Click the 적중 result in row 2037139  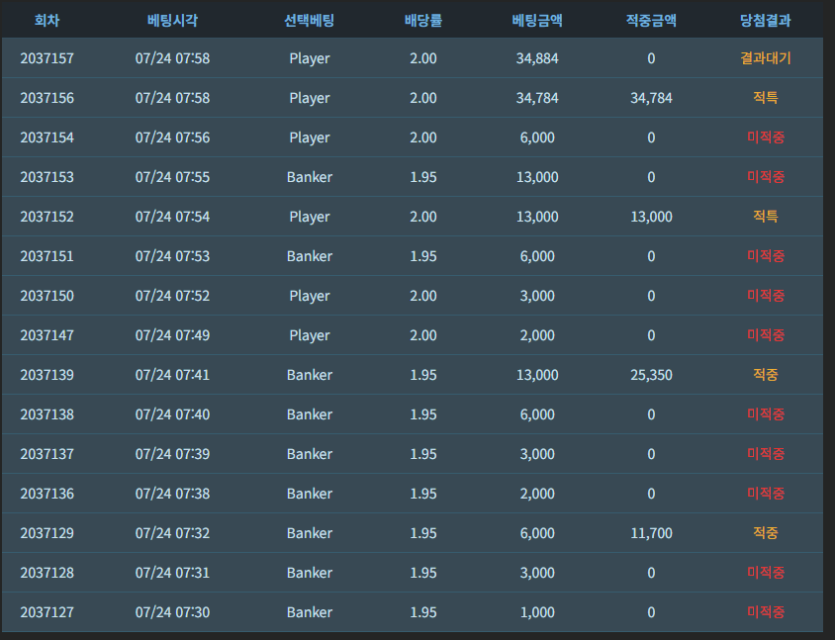pos(766,375)
